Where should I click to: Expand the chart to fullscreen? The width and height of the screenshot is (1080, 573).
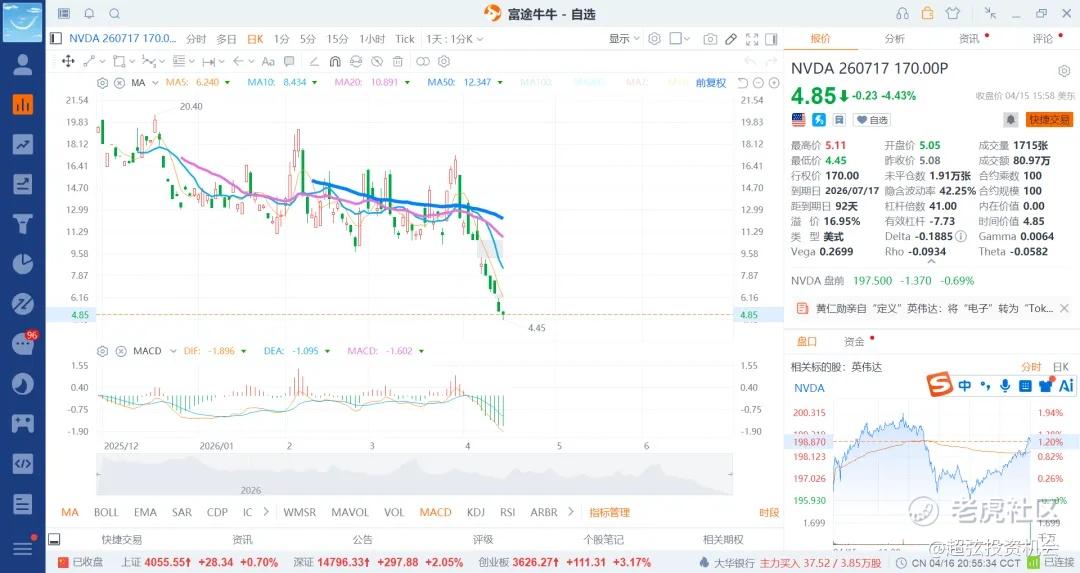tap(751, 39)
